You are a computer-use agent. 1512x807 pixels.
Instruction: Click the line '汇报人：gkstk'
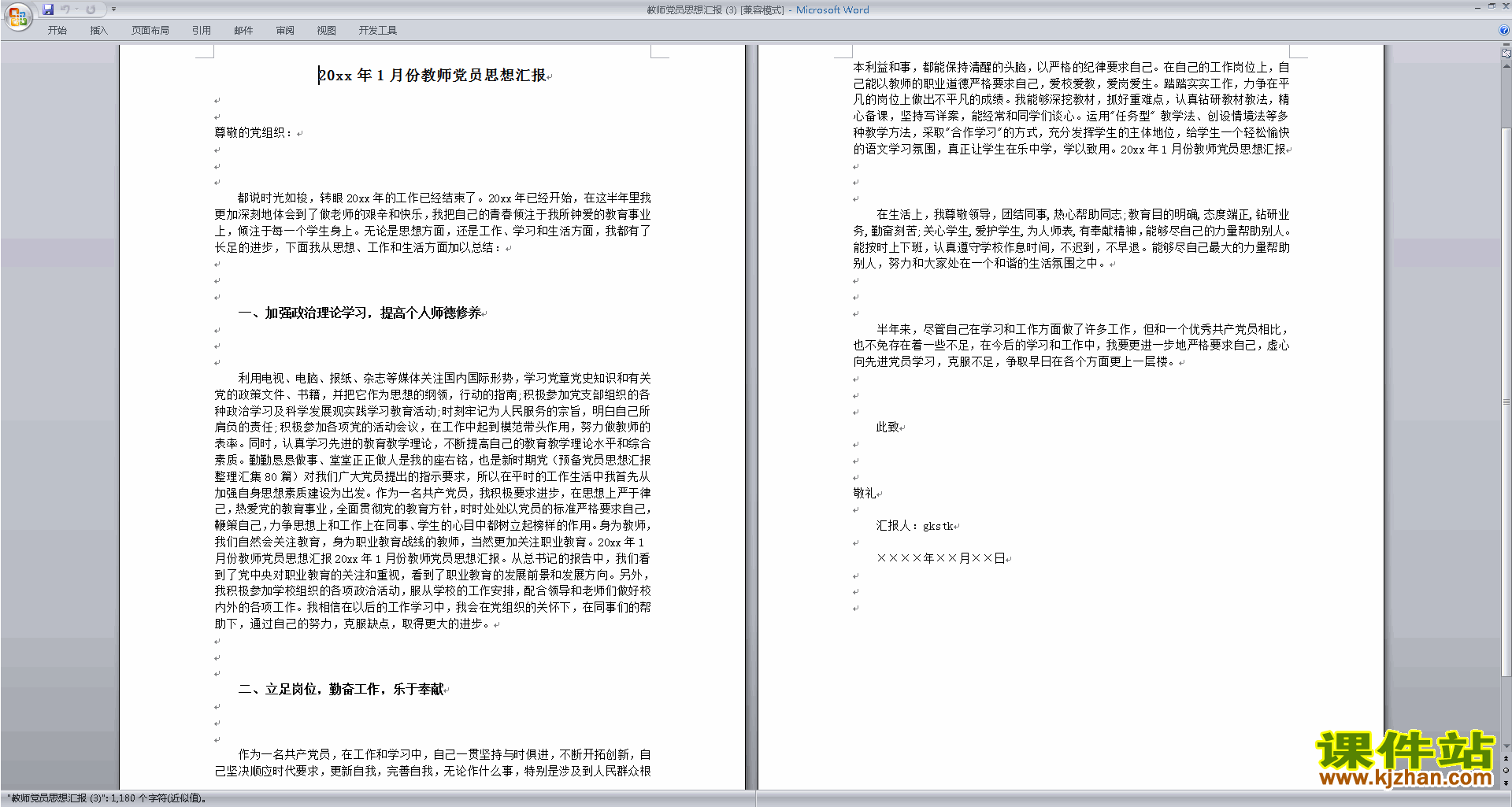click(914, 526)
